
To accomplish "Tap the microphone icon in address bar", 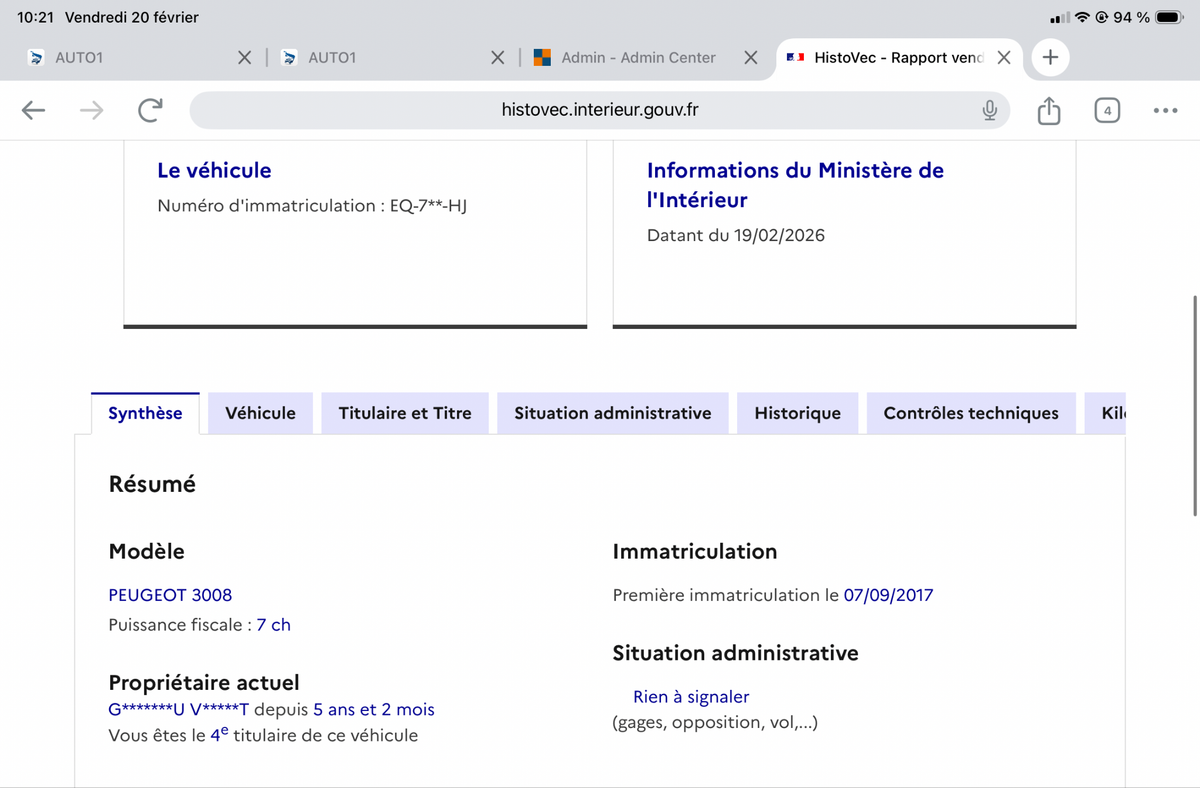I will pyautogui.click(x=989, y=110).
